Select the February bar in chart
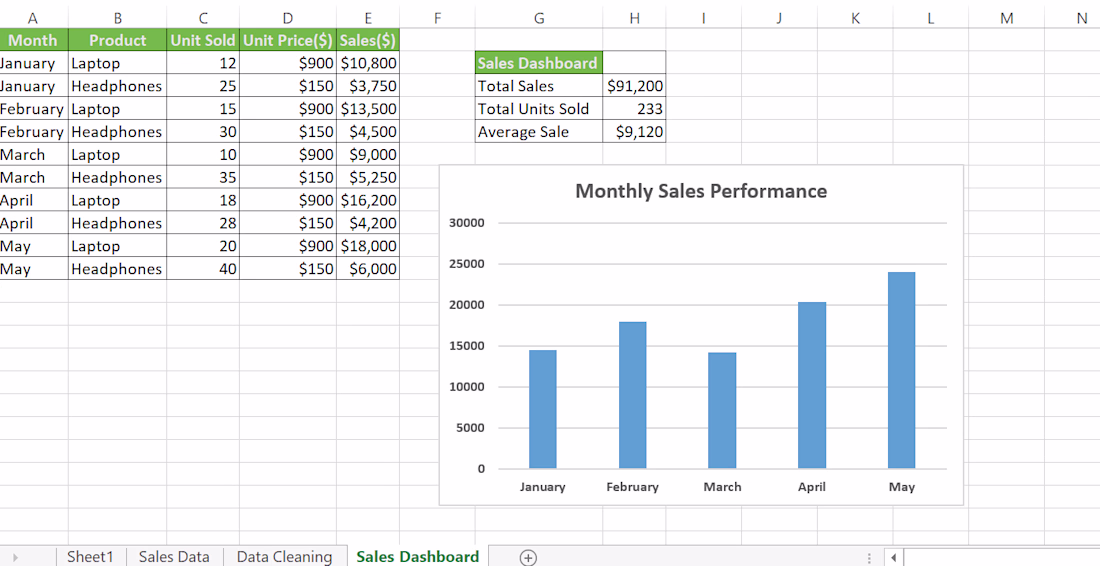1100x566 pixels. [632, 395]
